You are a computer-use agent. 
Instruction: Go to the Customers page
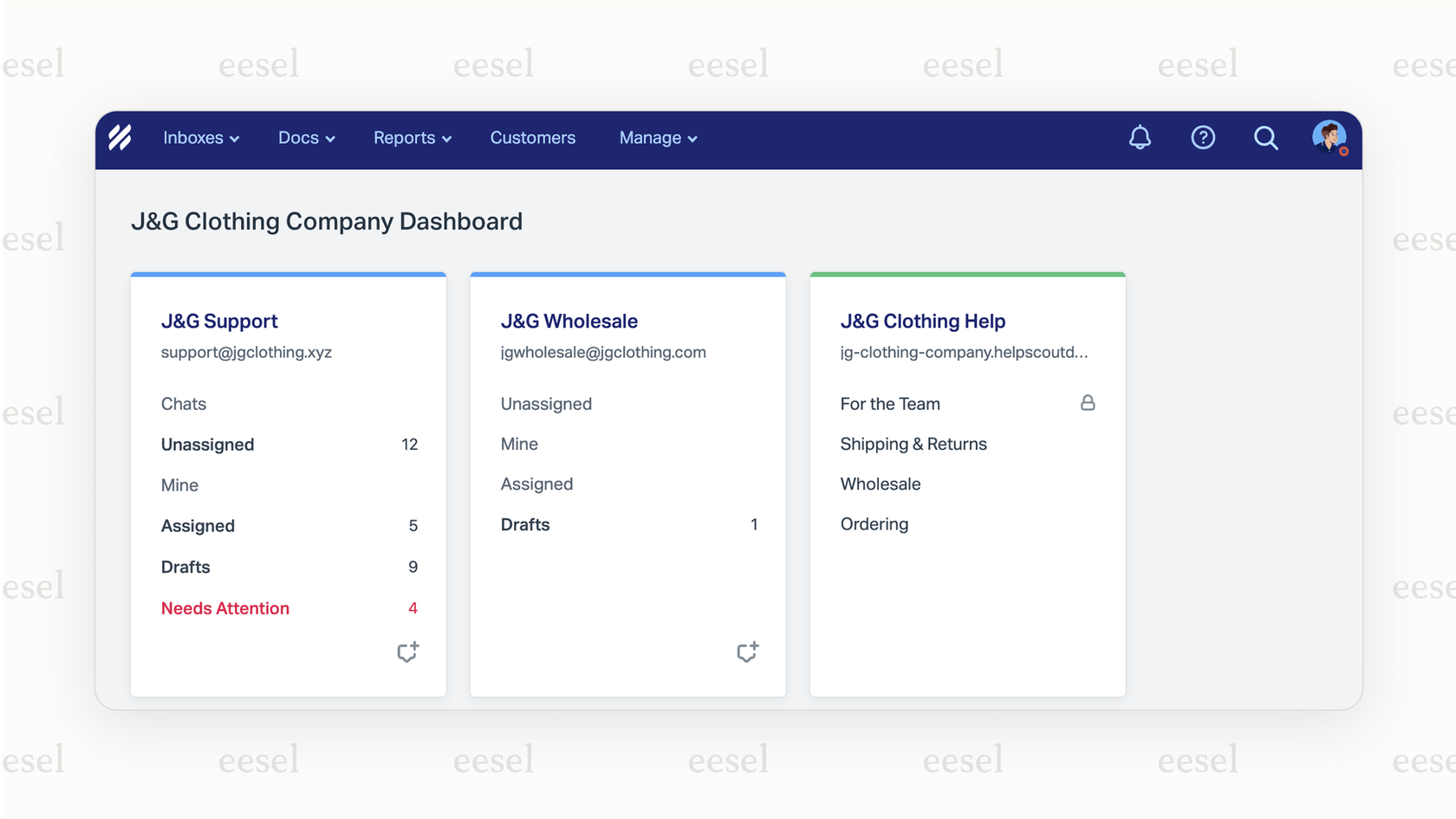pyautogui.click(x=532, y=138)
